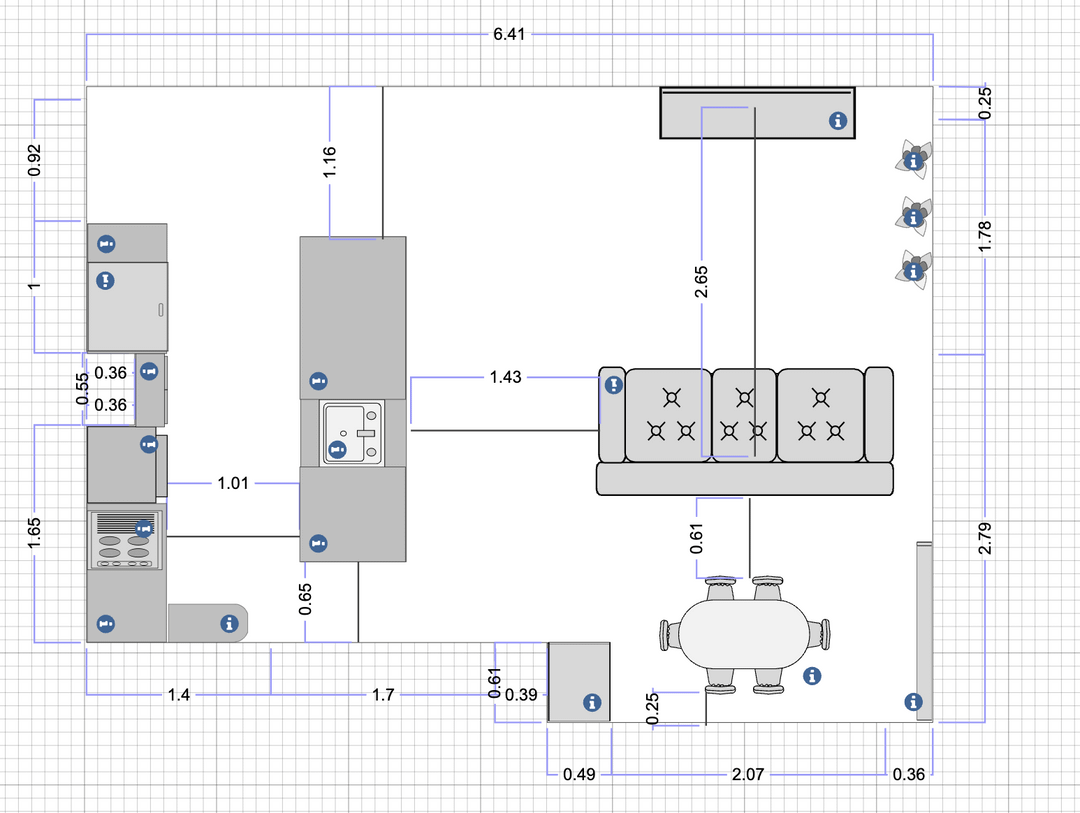Click the lowest plant's info icon
1080x813 pixels.
(x=913, y=271)
